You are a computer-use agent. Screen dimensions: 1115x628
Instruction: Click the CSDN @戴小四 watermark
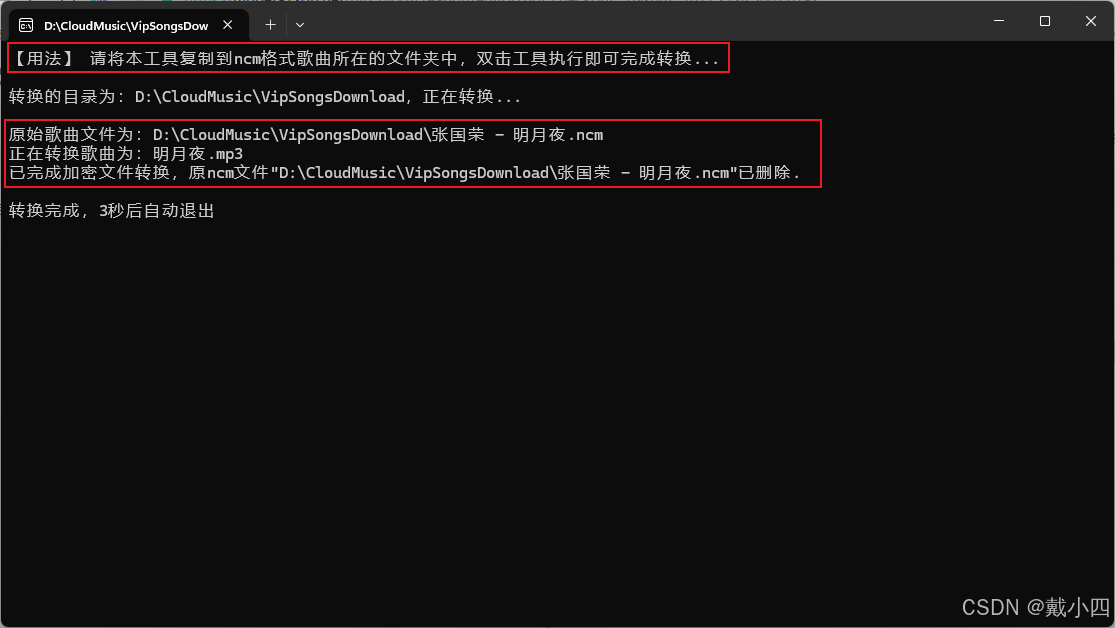click(x=1035, y=607)
